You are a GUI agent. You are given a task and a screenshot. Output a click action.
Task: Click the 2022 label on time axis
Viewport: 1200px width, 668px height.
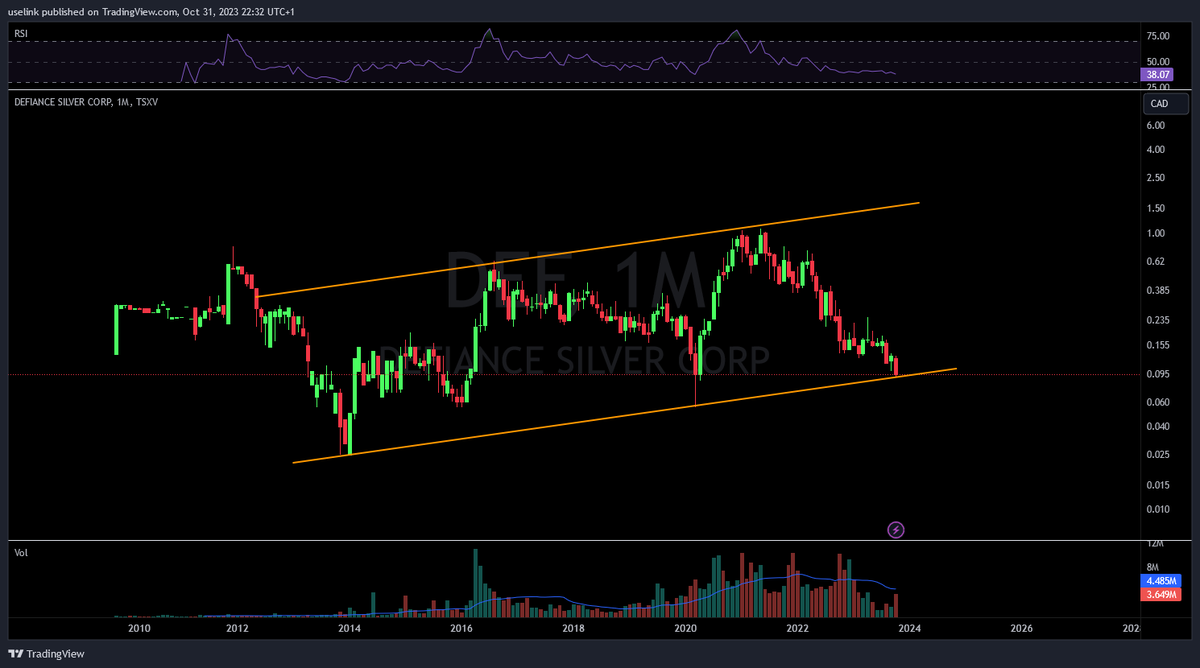click(x=797, y=629)
